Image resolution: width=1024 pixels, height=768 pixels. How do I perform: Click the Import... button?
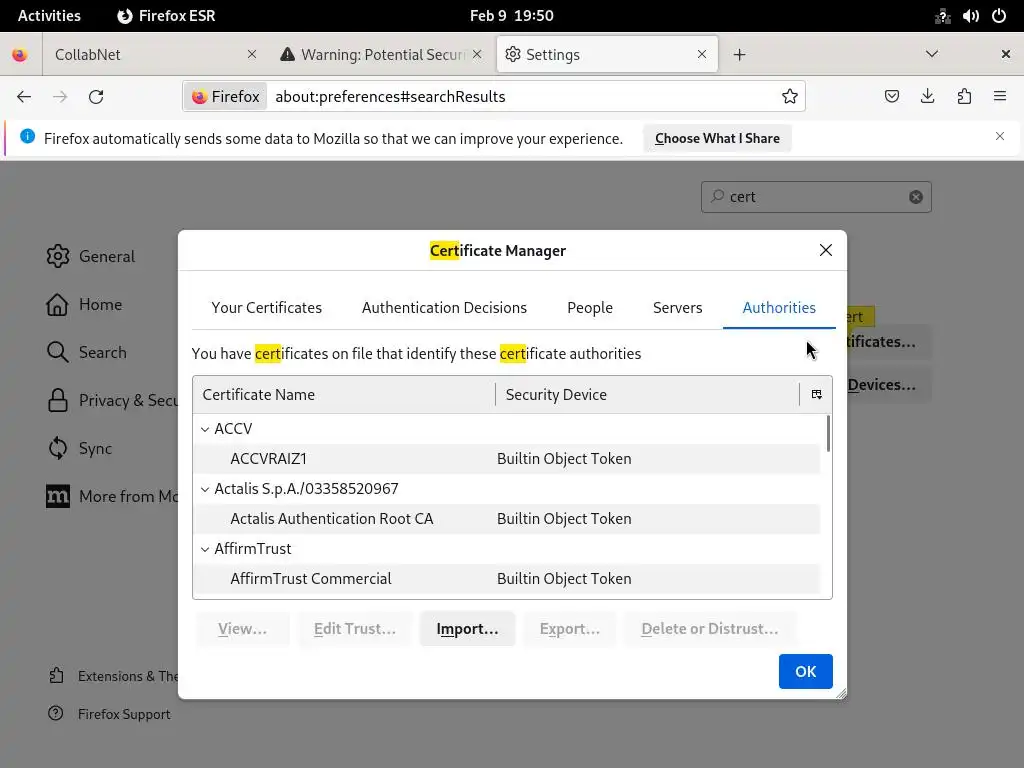[x=468, y=629]
